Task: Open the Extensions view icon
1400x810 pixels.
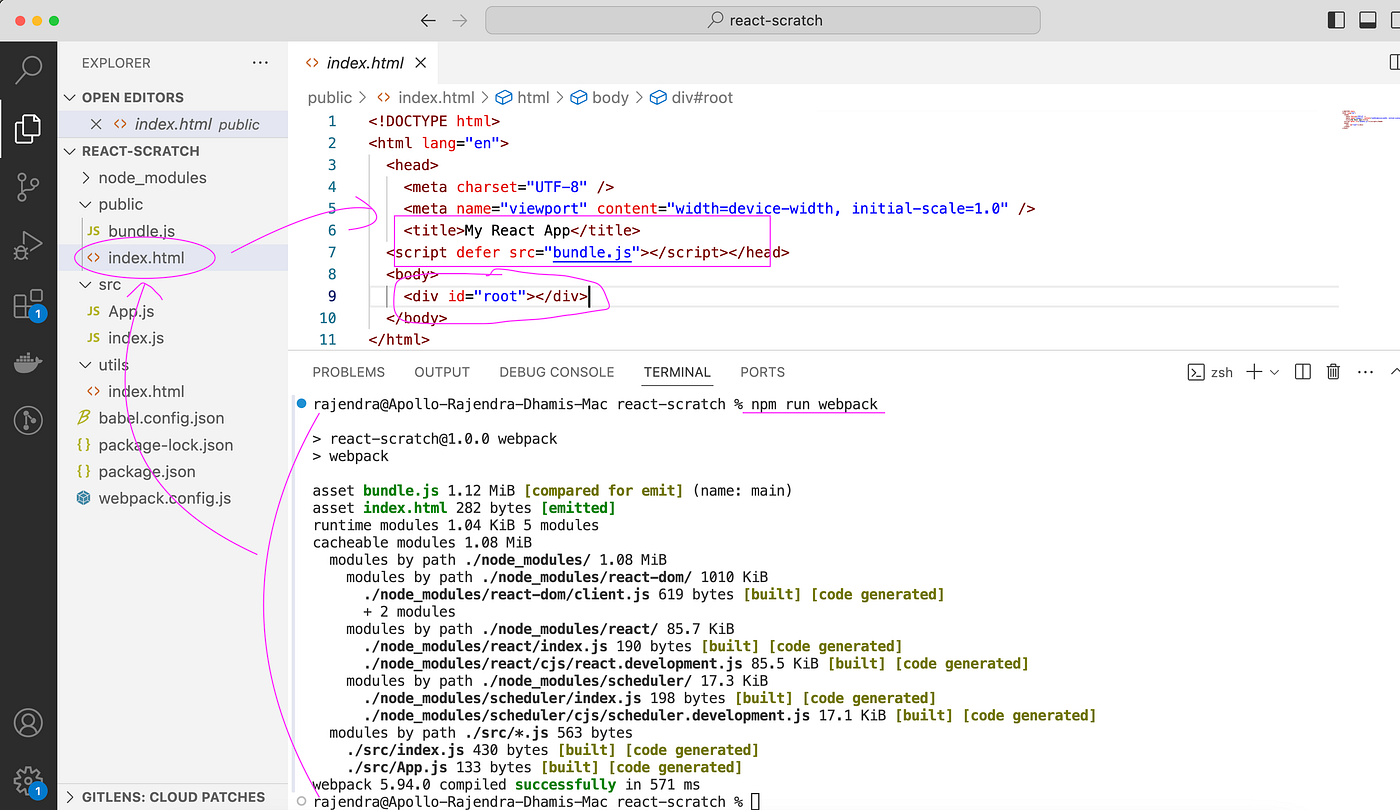Action: (x=29, y=305)
